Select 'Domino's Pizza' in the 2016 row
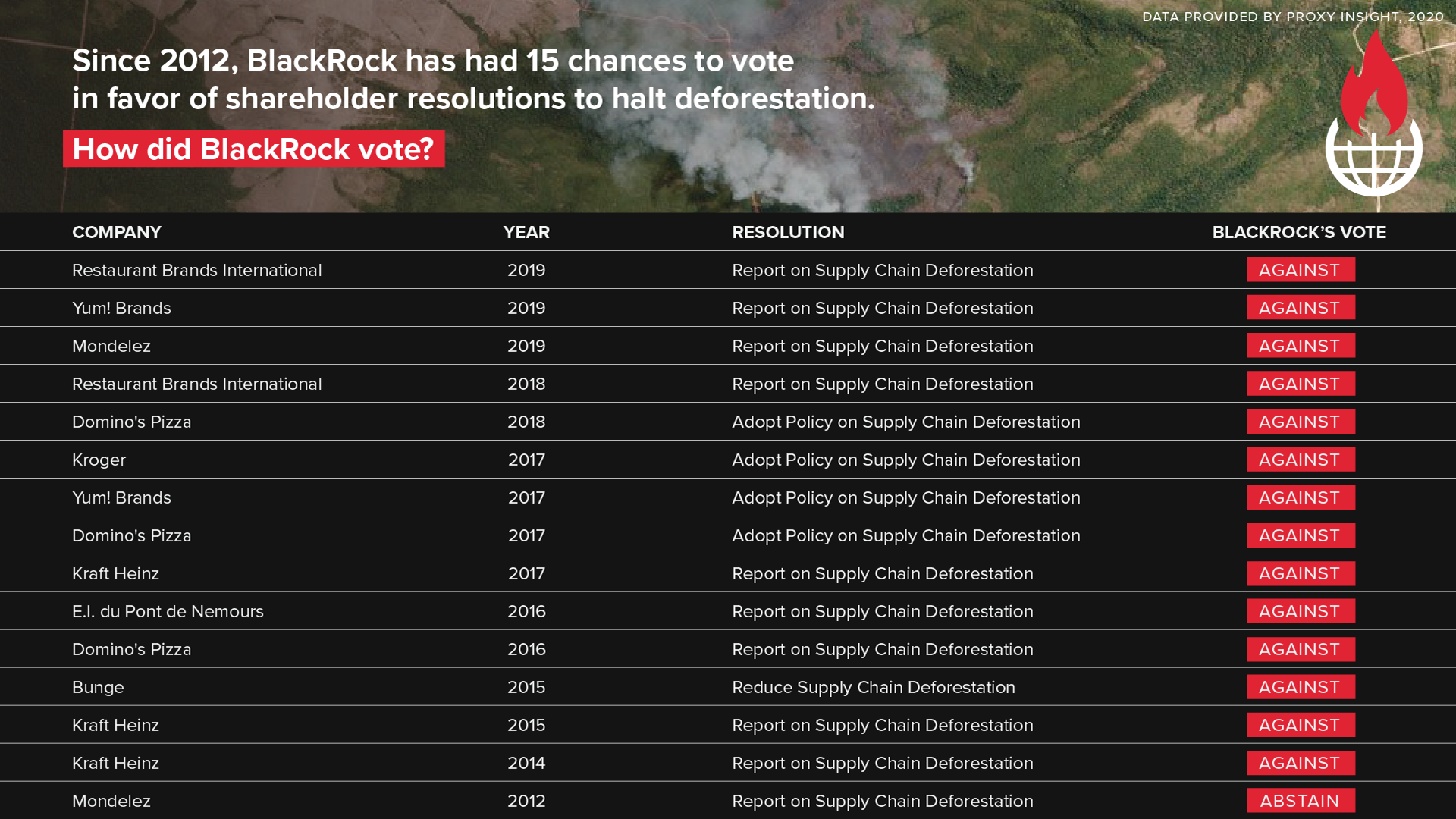 pos(132,649)
